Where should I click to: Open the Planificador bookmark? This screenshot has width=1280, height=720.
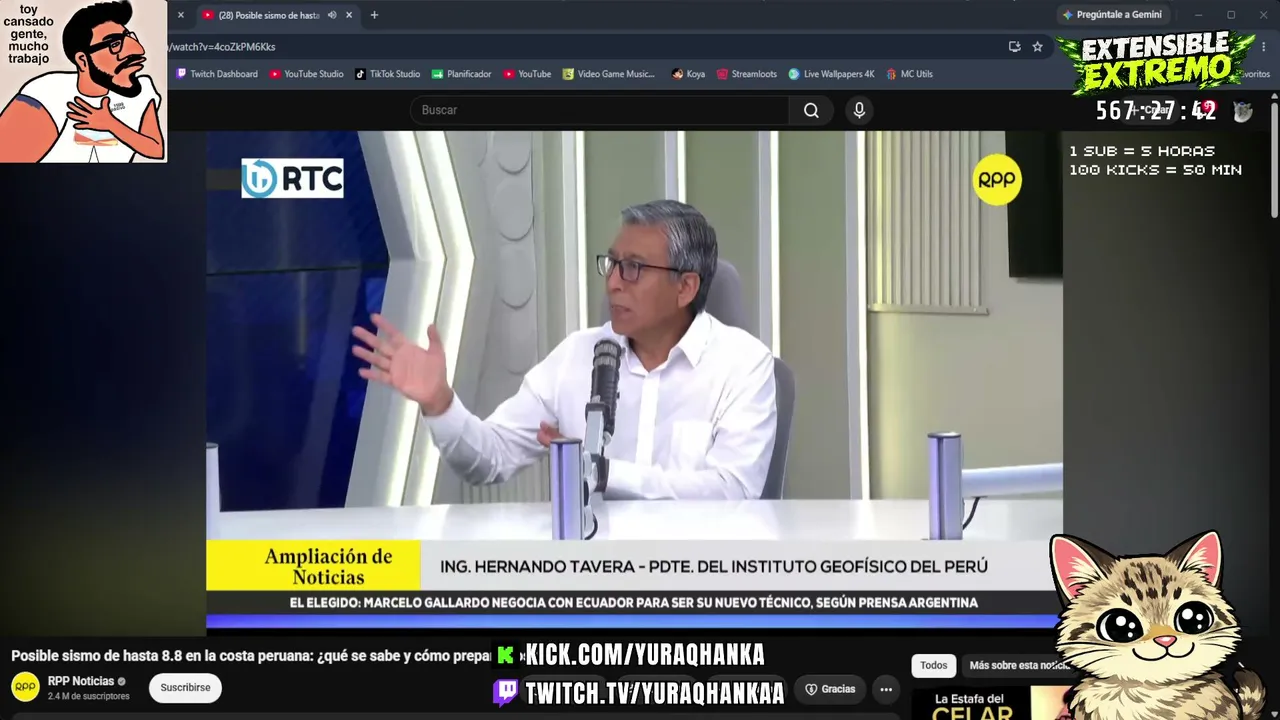pos(462,74)
